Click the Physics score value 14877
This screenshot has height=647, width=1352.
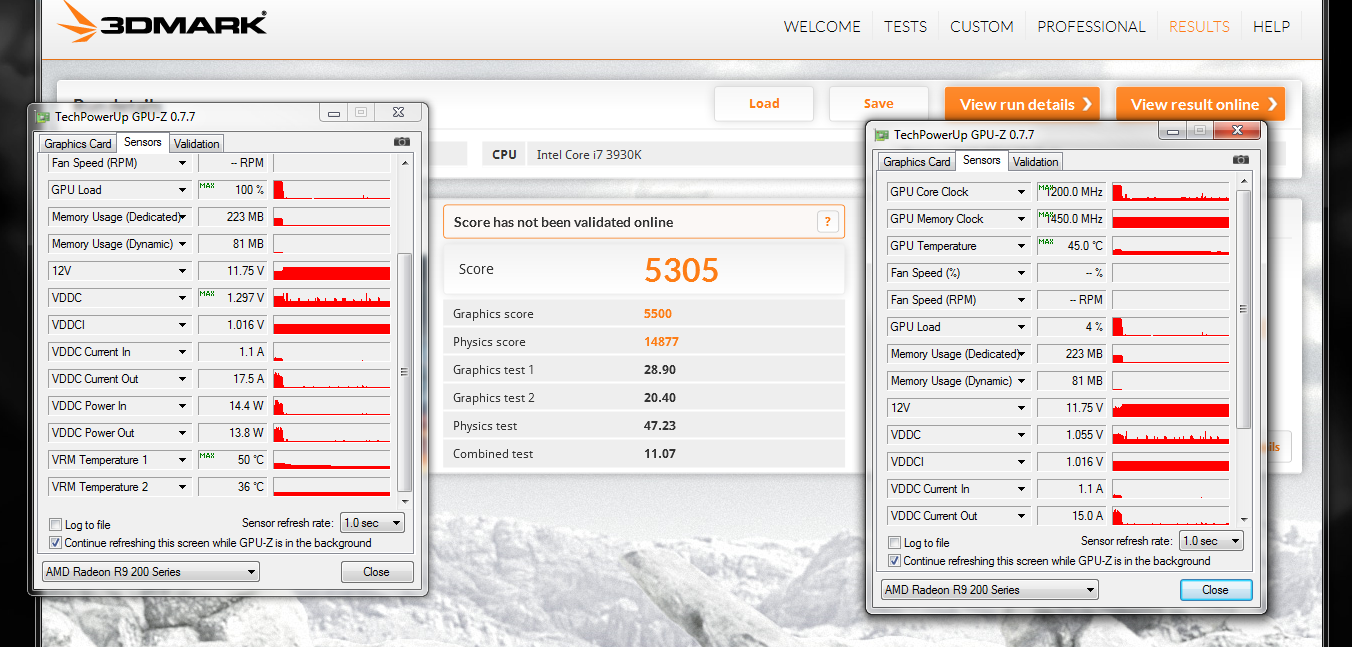(661, 342)
